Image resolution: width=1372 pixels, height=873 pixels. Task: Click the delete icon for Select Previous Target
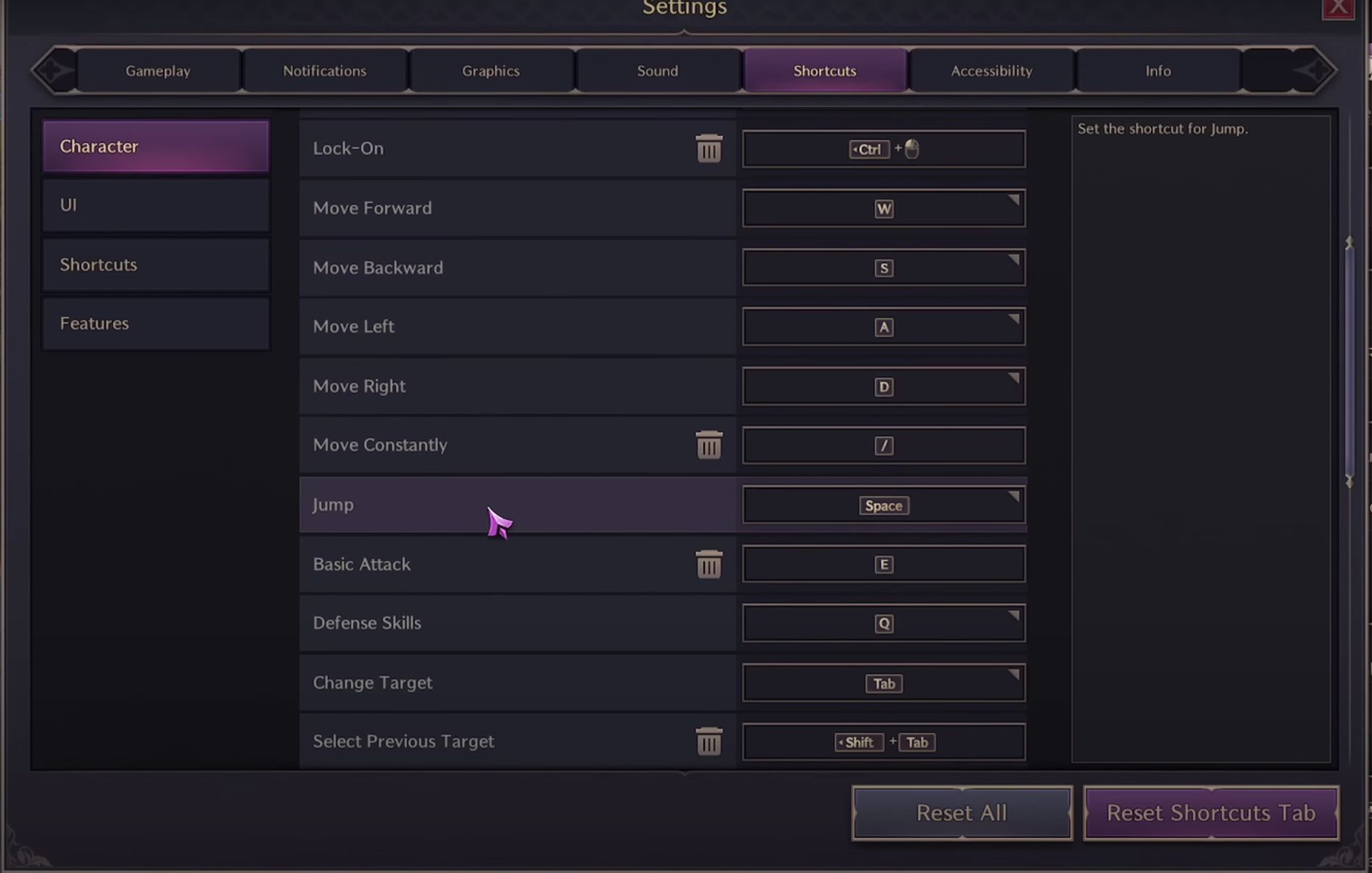pyautogui.click(x=709, y=741)
